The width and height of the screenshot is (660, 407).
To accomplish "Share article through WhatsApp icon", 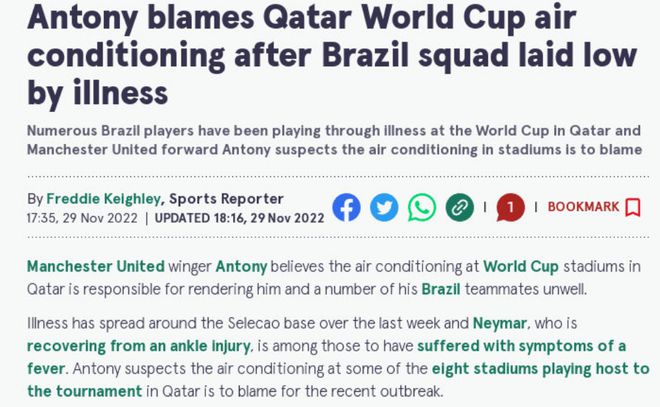I will tap(422, 207).
